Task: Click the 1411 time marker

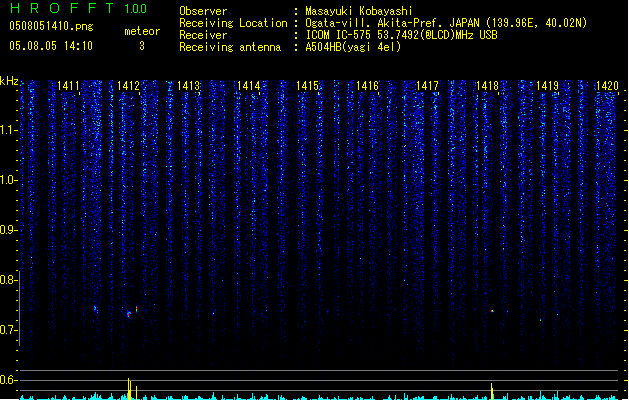Action: 68,86
